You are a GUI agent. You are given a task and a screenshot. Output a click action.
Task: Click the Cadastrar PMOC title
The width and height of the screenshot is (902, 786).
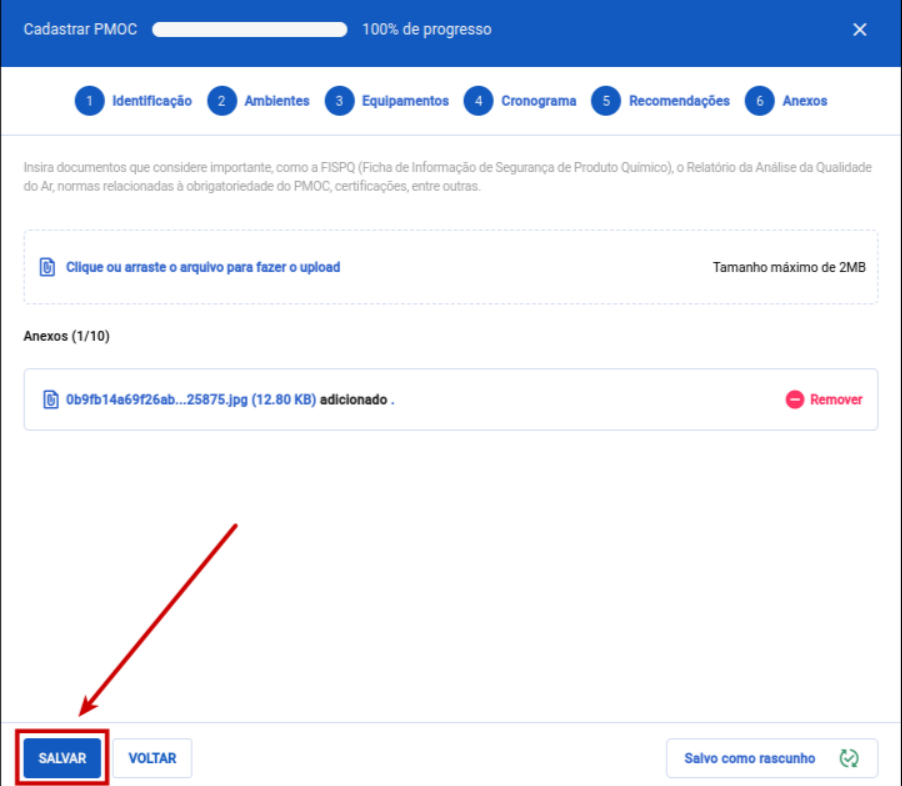pos(81,29)
